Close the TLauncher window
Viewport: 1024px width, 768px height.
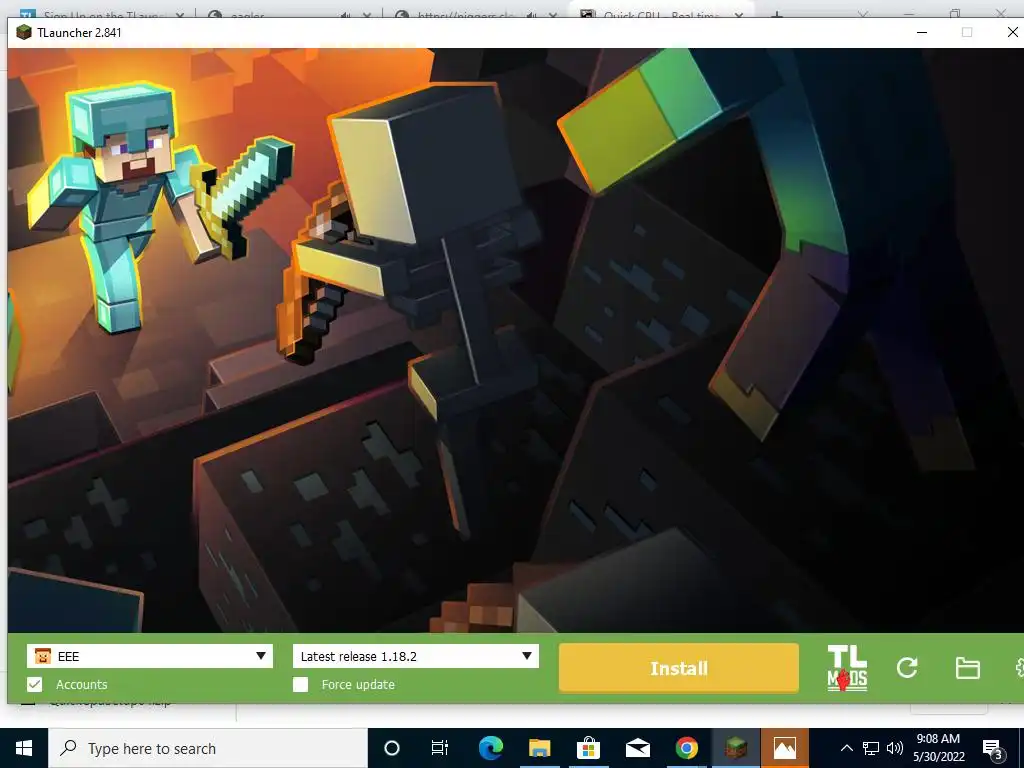pos(1012,33)
